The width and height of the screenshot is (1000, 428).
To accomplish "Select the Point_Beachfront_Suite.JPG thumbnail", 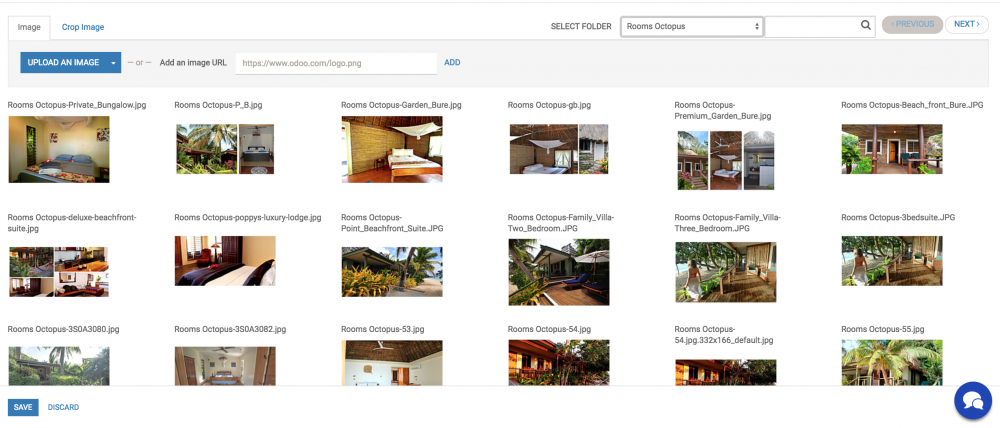I will pyautogui.click(x=392, y=272).
